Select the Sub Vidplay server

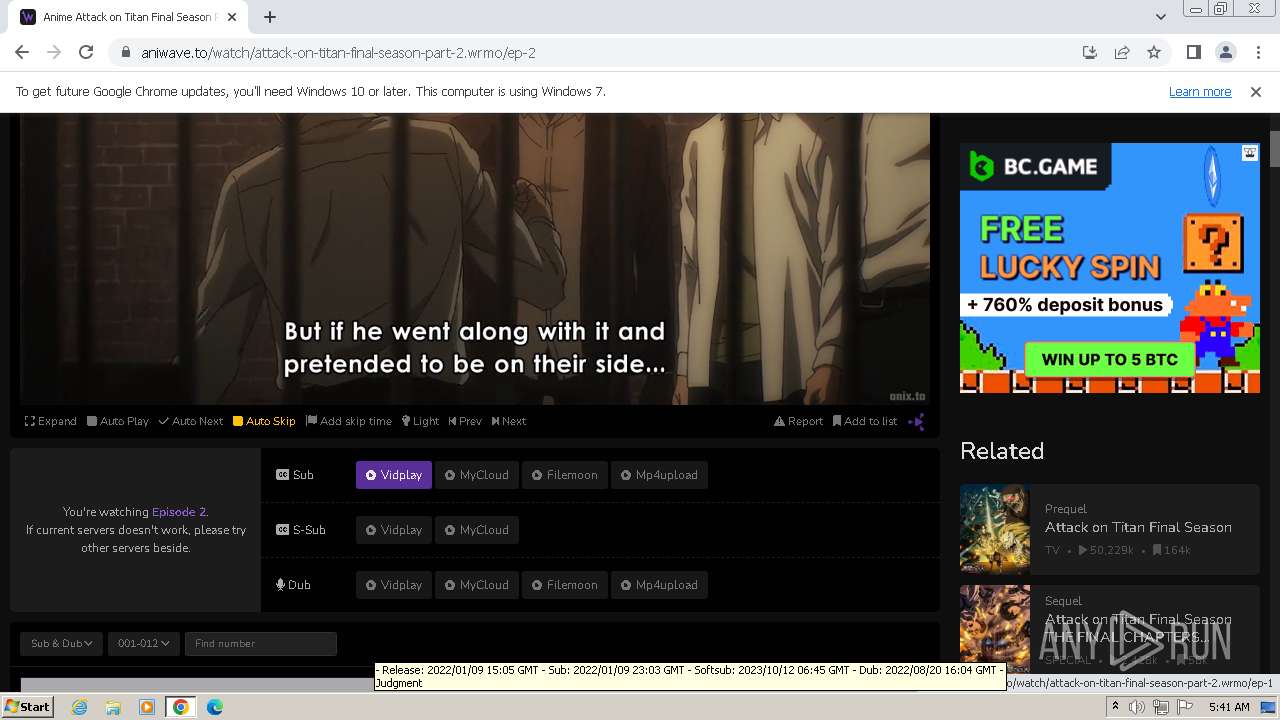[394, 475]
